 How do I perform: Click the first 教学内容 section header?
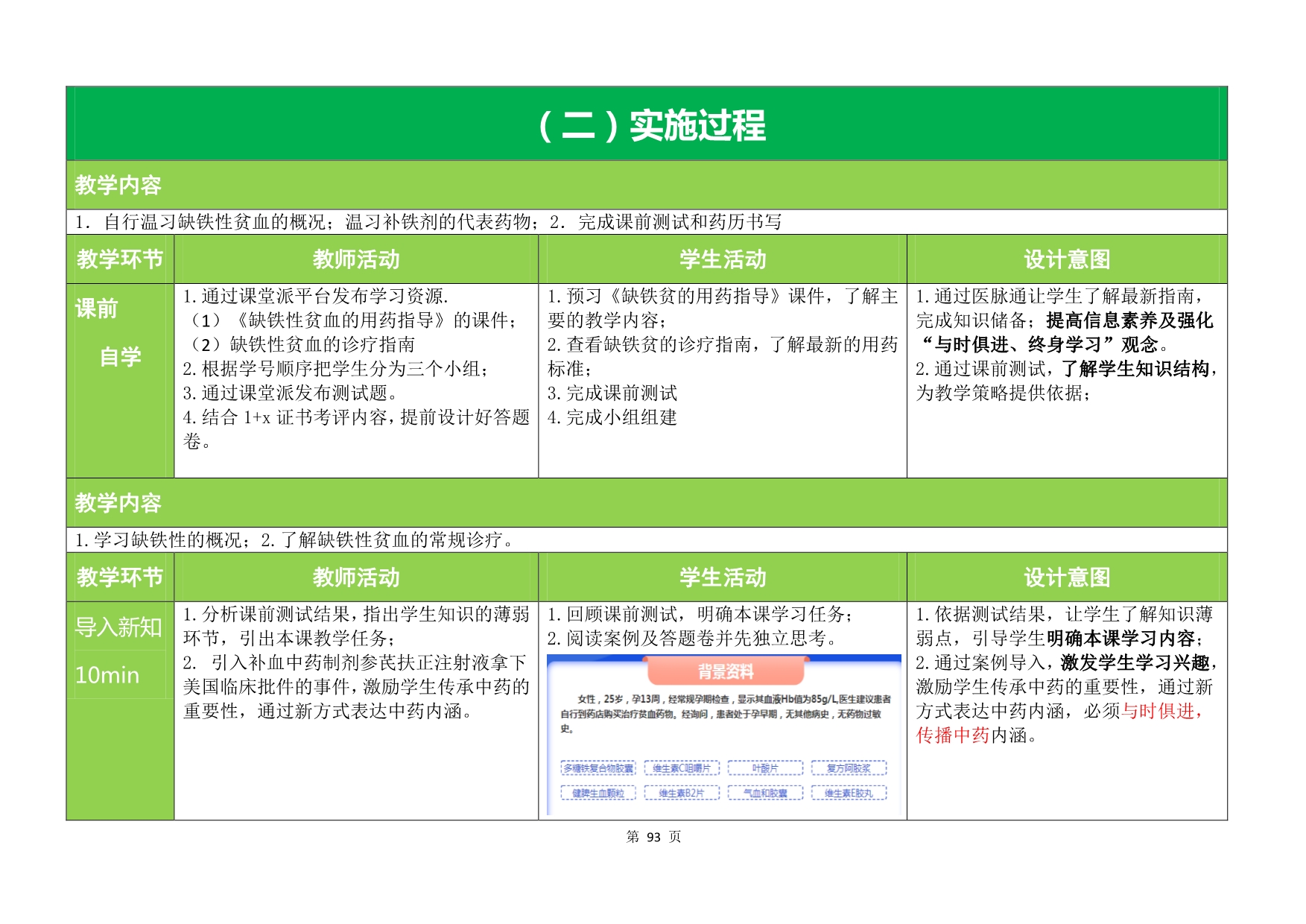tap(118, 185)
